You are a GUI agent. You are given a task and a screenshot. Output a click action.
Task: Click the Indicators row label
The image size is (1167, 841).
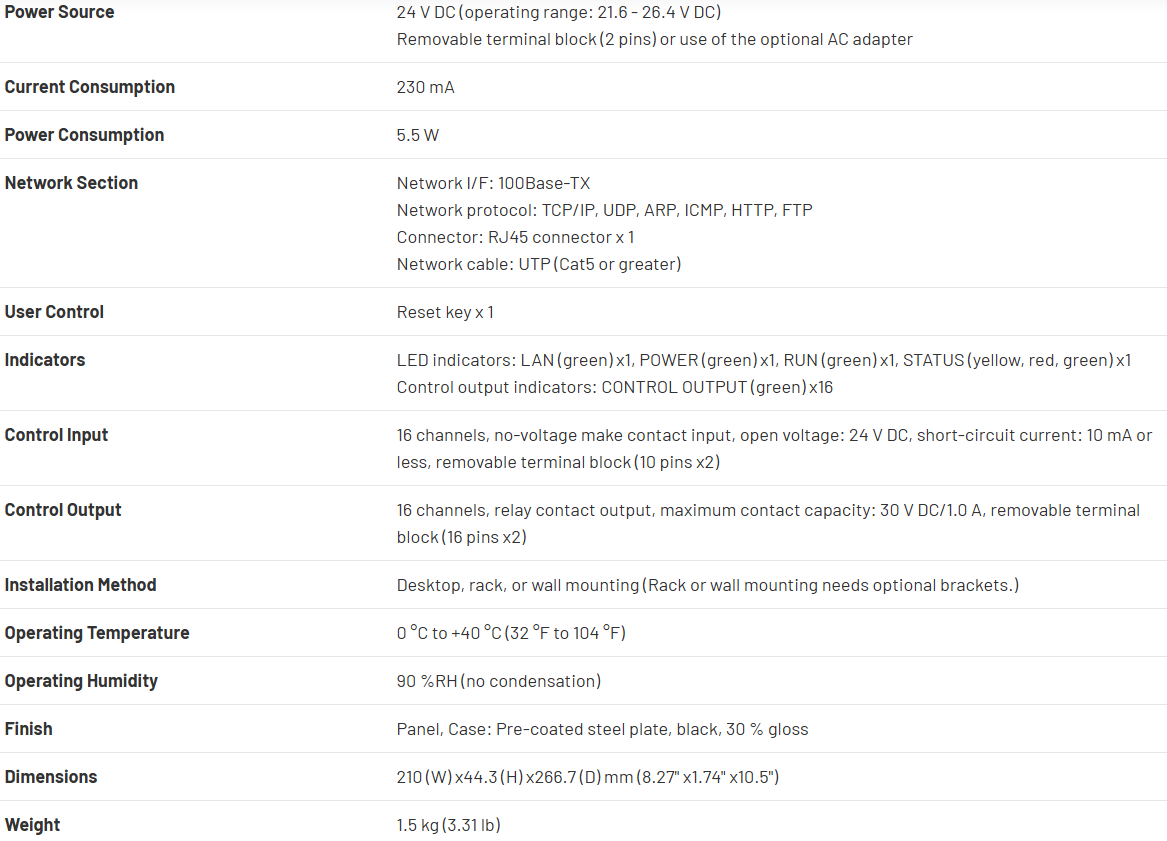click(x=45, y=360)
